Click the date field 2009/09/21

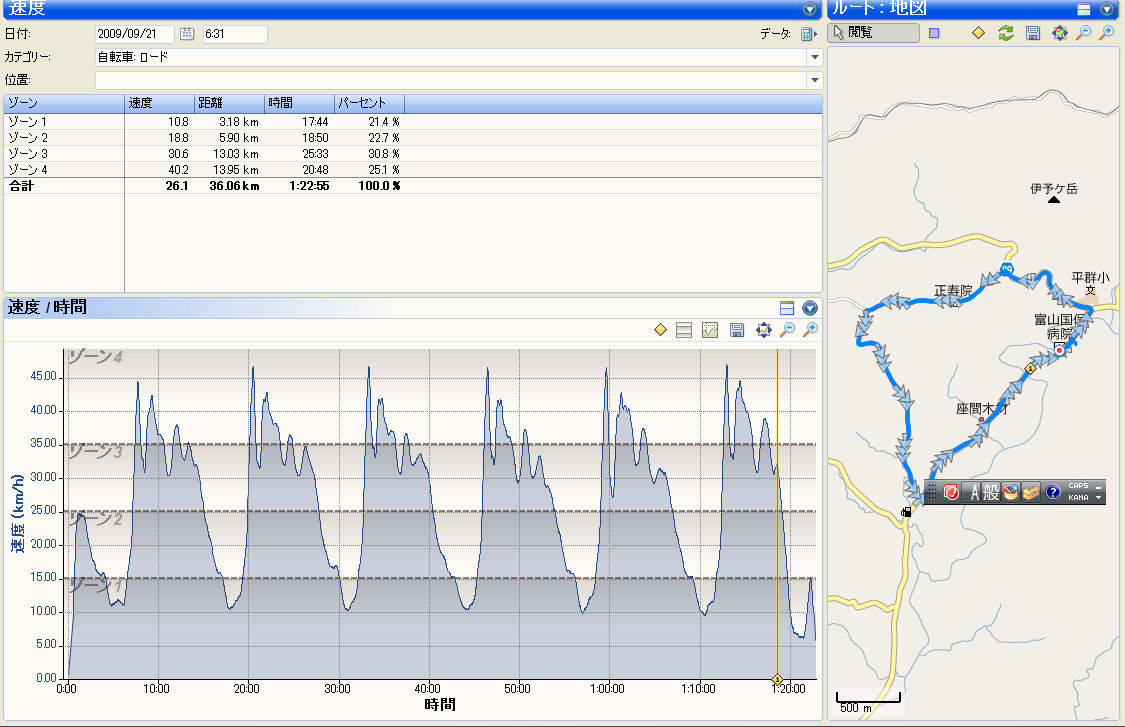[x=134, y=34]
